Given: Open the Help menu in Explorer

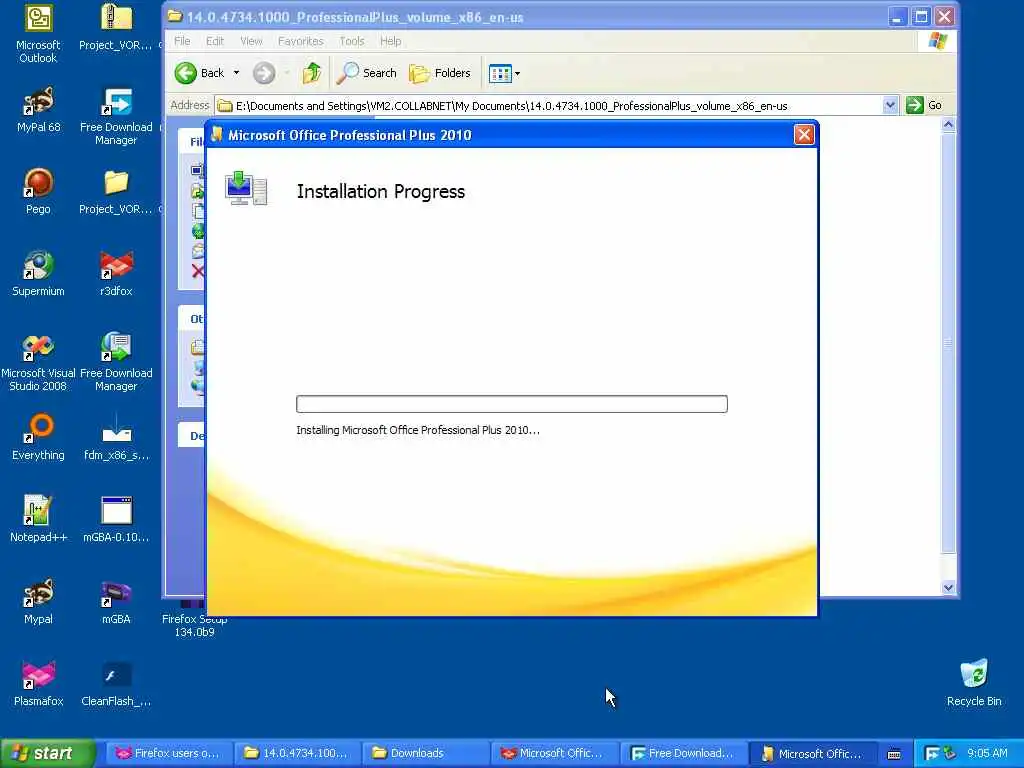Looking at the screenshot, I should click(391, 41).
